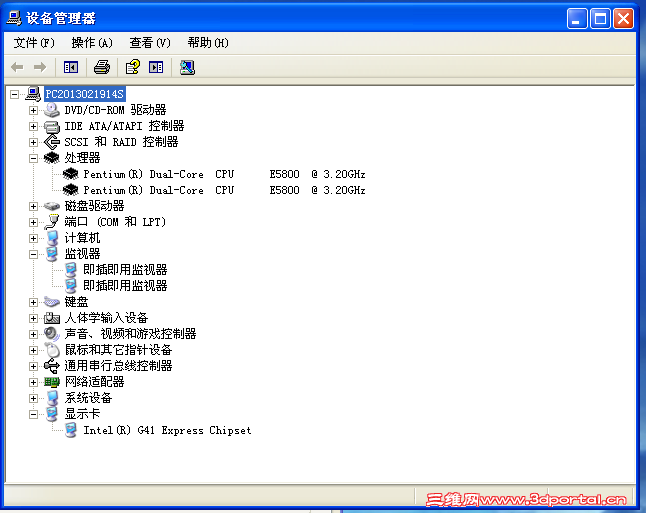Screen dimensions: 646x513
Task: Open properties help icon with question mark
Action: click(133, 67)
